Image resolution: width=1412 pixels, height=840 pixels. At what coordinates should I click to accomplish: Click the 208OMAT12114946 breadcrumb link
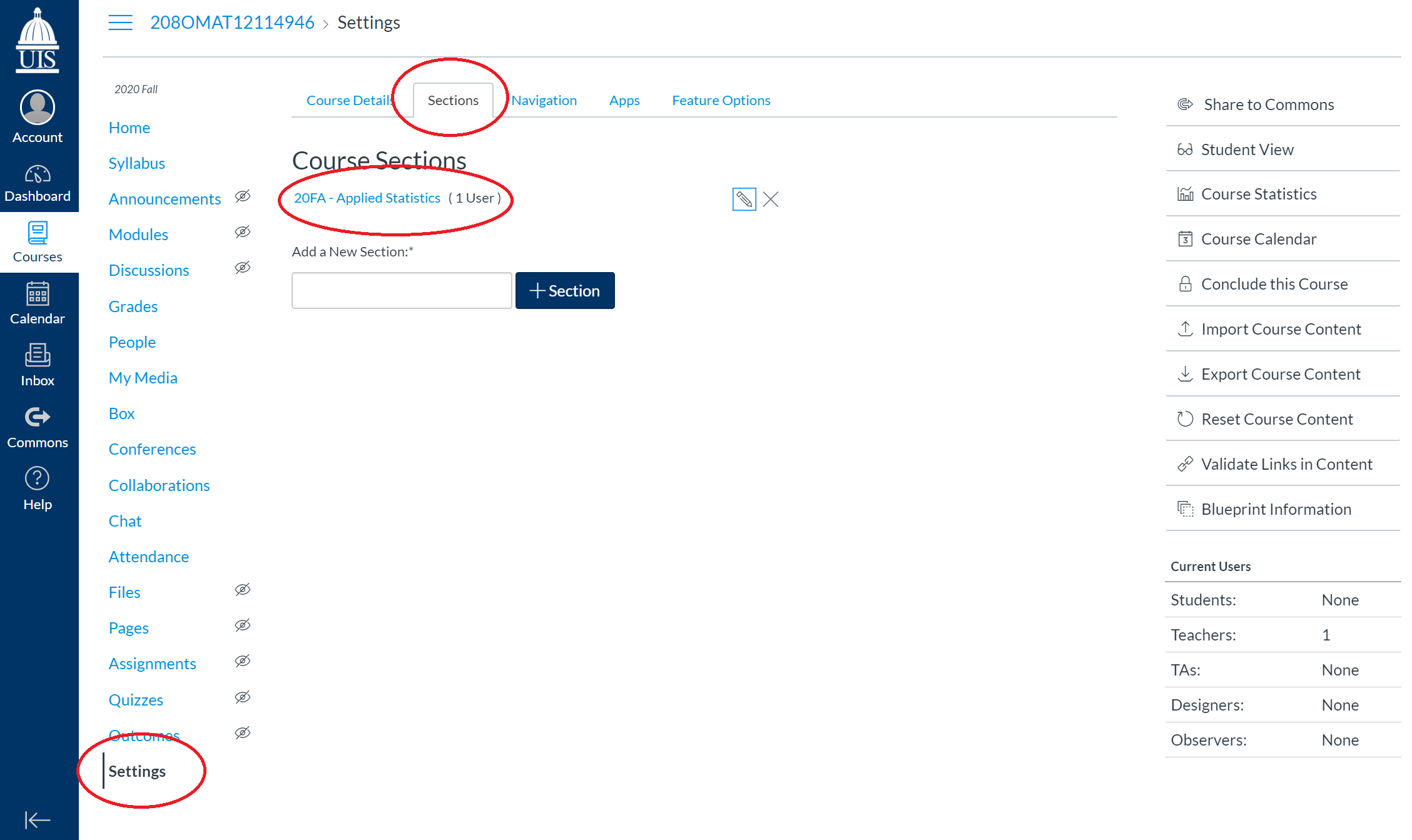pos(232,23)
